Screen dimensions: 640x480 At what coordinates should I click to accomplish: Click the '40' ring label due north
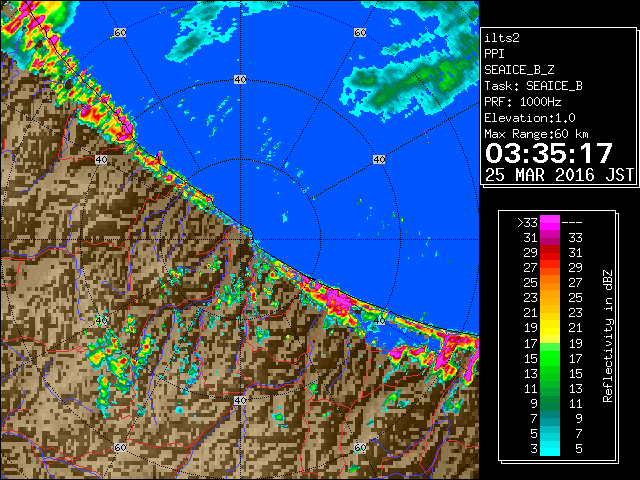(240, 80)
